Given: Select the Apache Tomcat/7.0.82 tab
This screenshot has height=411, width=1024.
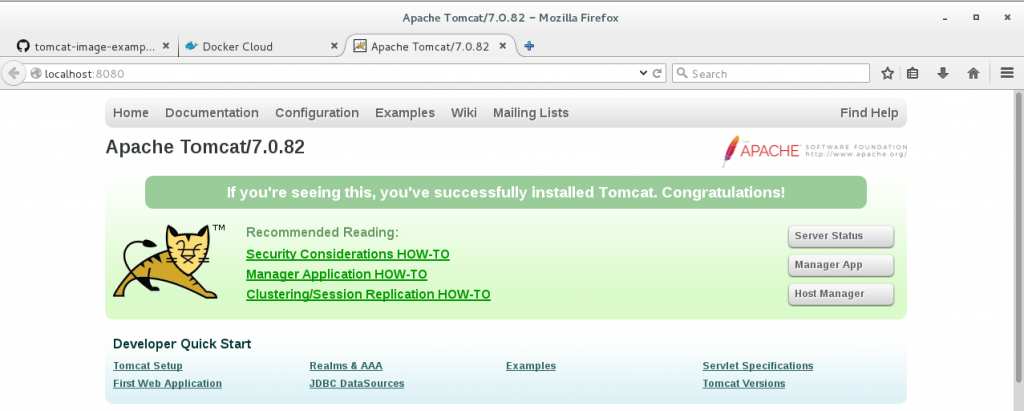Looking at the screenshot, I should [430, 46].
